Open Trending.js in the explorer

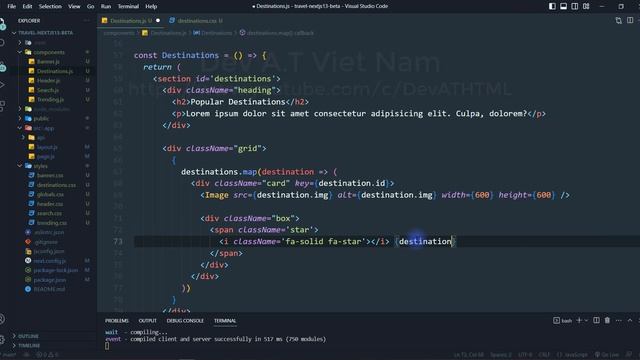[50, 100]
